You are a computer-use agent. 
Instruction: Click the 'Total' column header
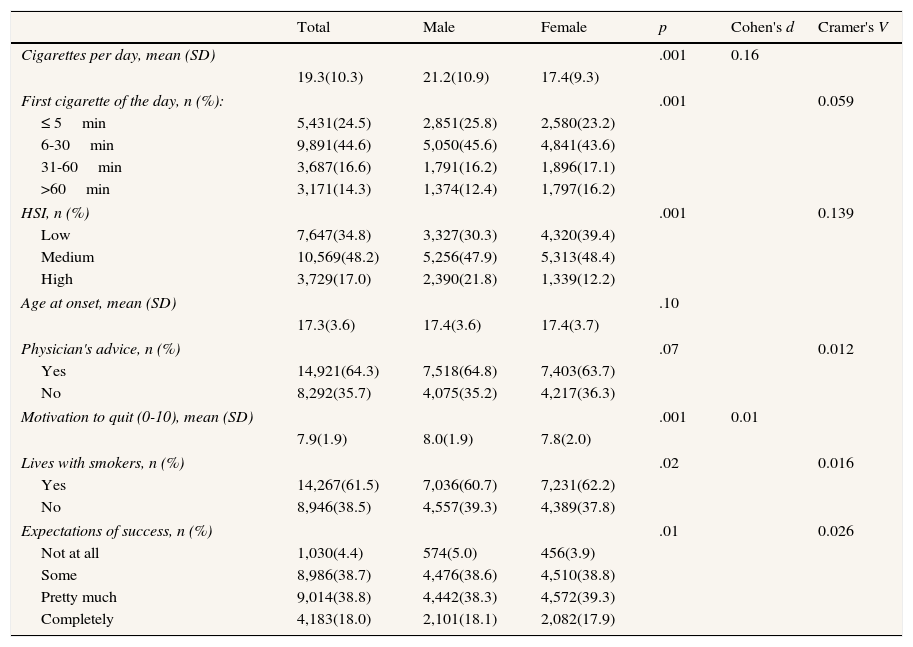[313, 27]
